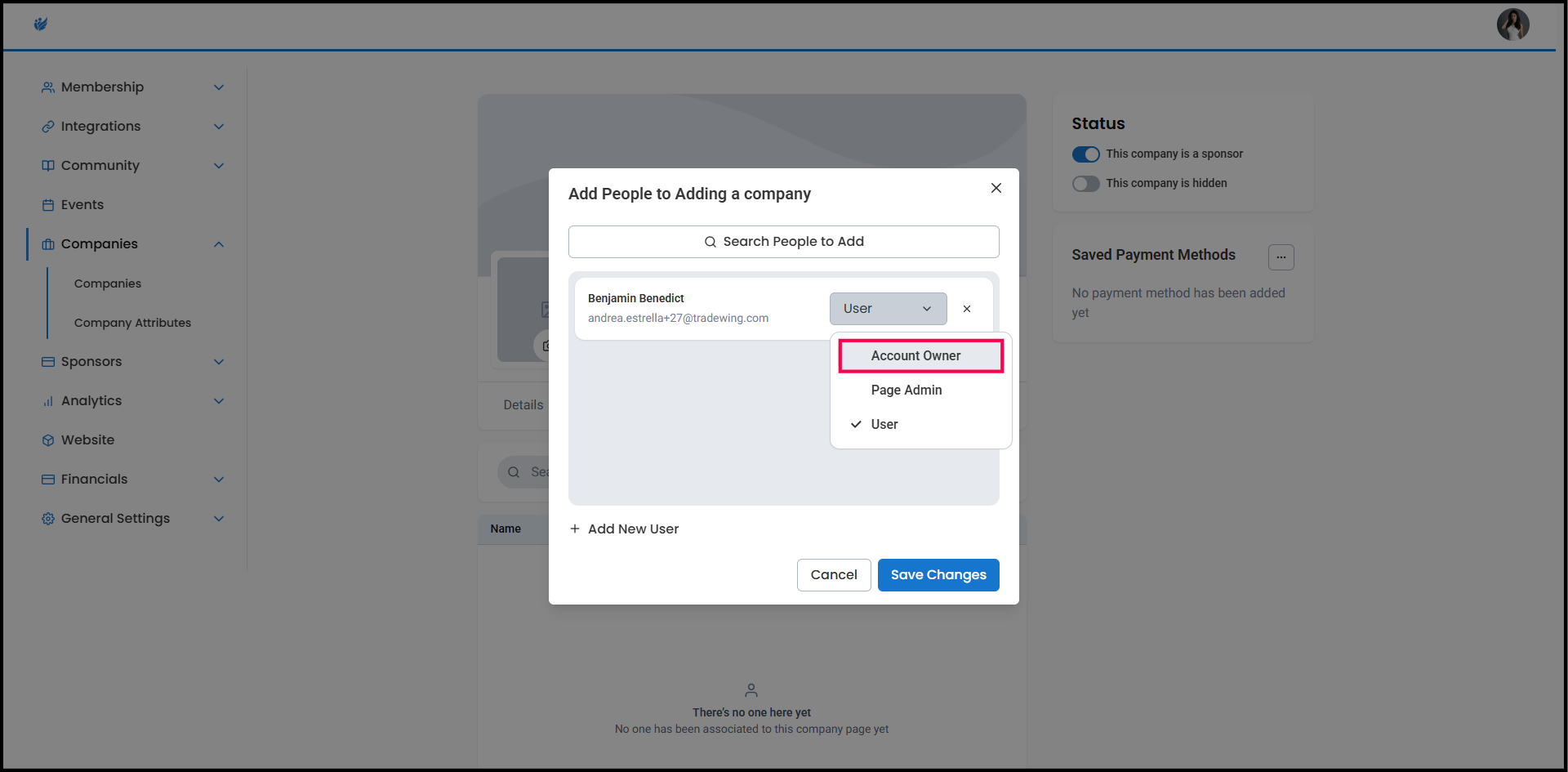This screenshot has width=1568, height=772.
Task: Click the Website globe icon
Action: tap(48, 440)
